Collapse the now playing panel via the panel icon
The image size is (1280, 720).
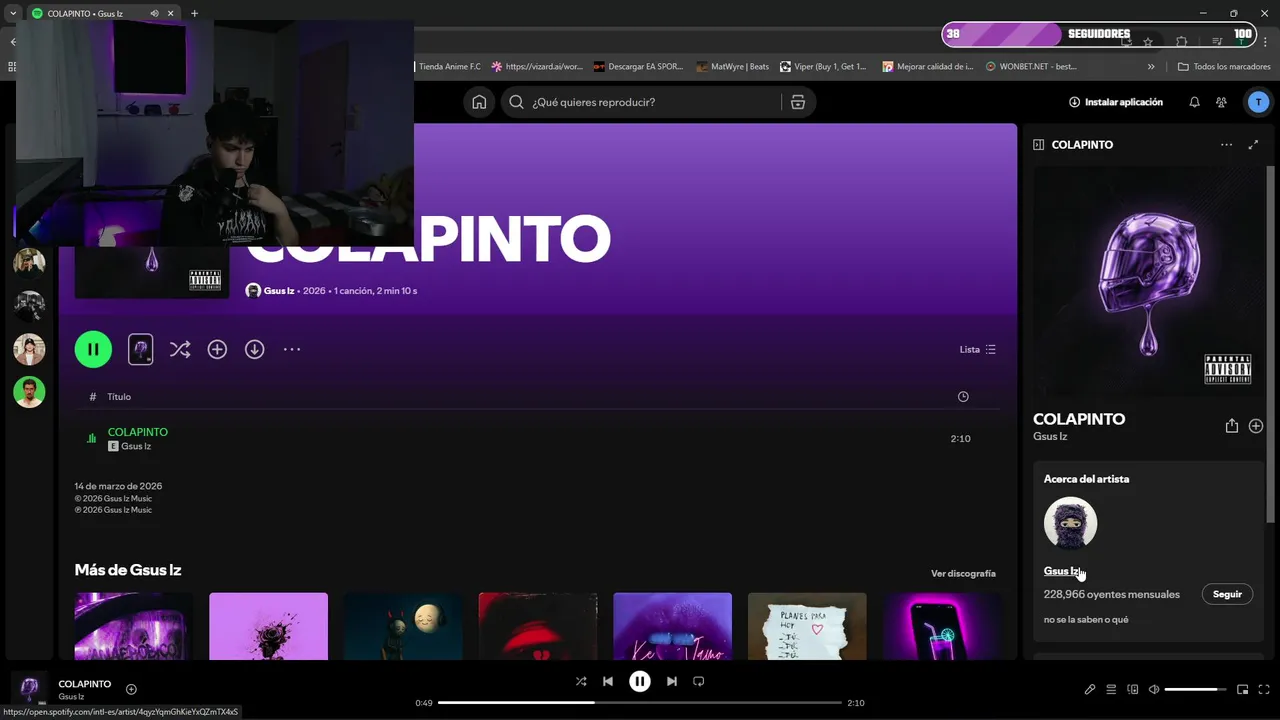[x=1038, y=145]
